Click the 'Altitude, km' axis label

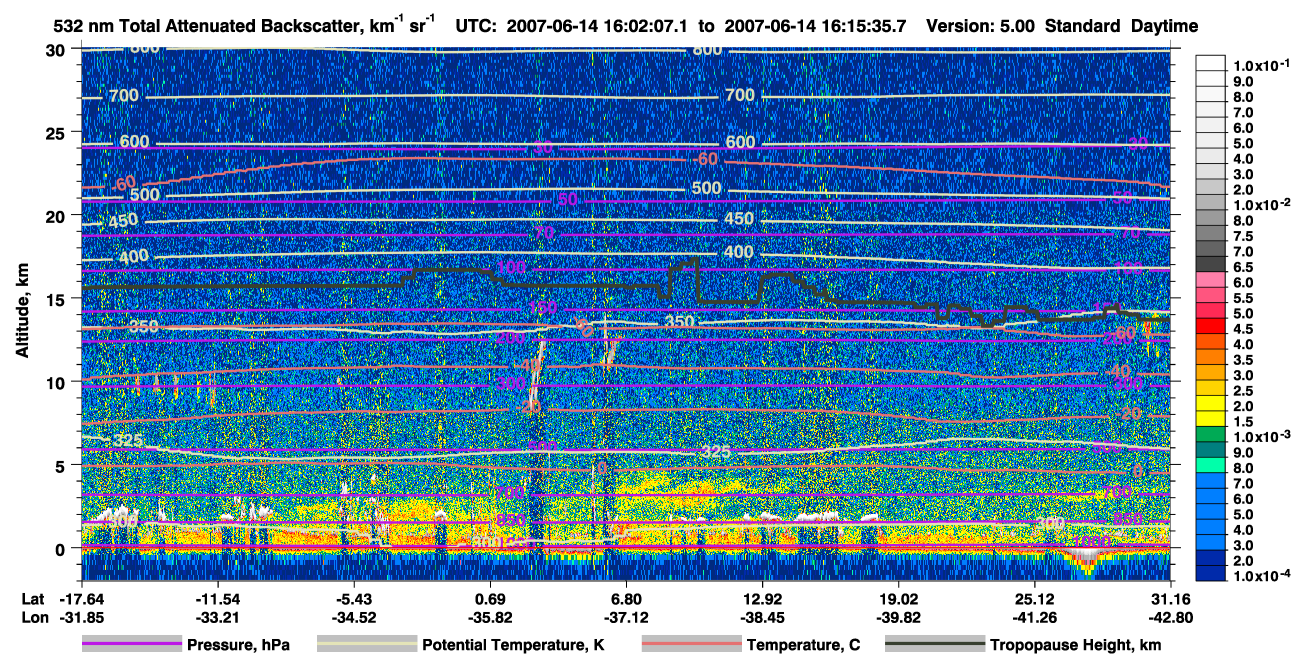click(22, 313)
